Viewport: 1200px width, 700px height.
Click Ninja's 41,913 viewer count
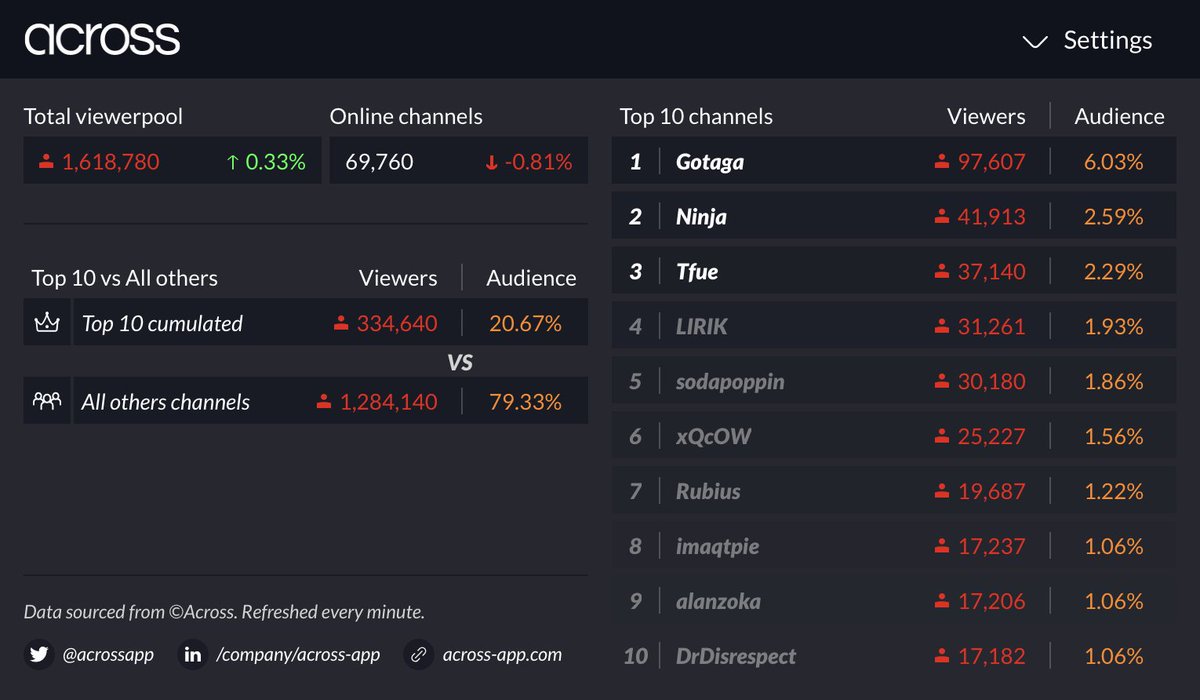point(991,217)
